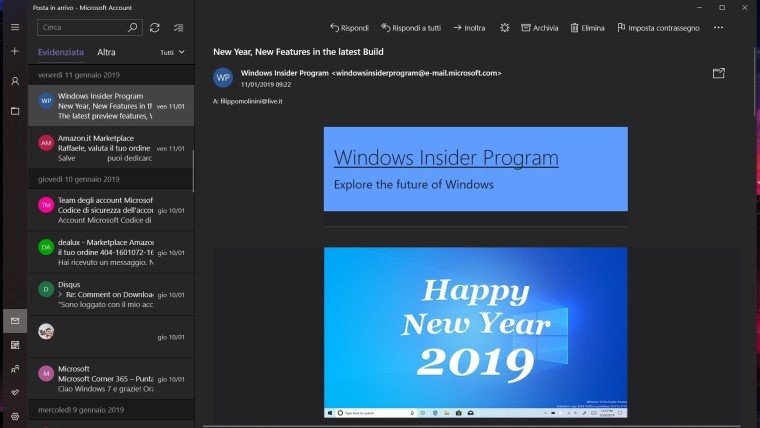760x428 pixels.
Task: Open Microsoft Corner 365 email
Action: tap(111, 379)
